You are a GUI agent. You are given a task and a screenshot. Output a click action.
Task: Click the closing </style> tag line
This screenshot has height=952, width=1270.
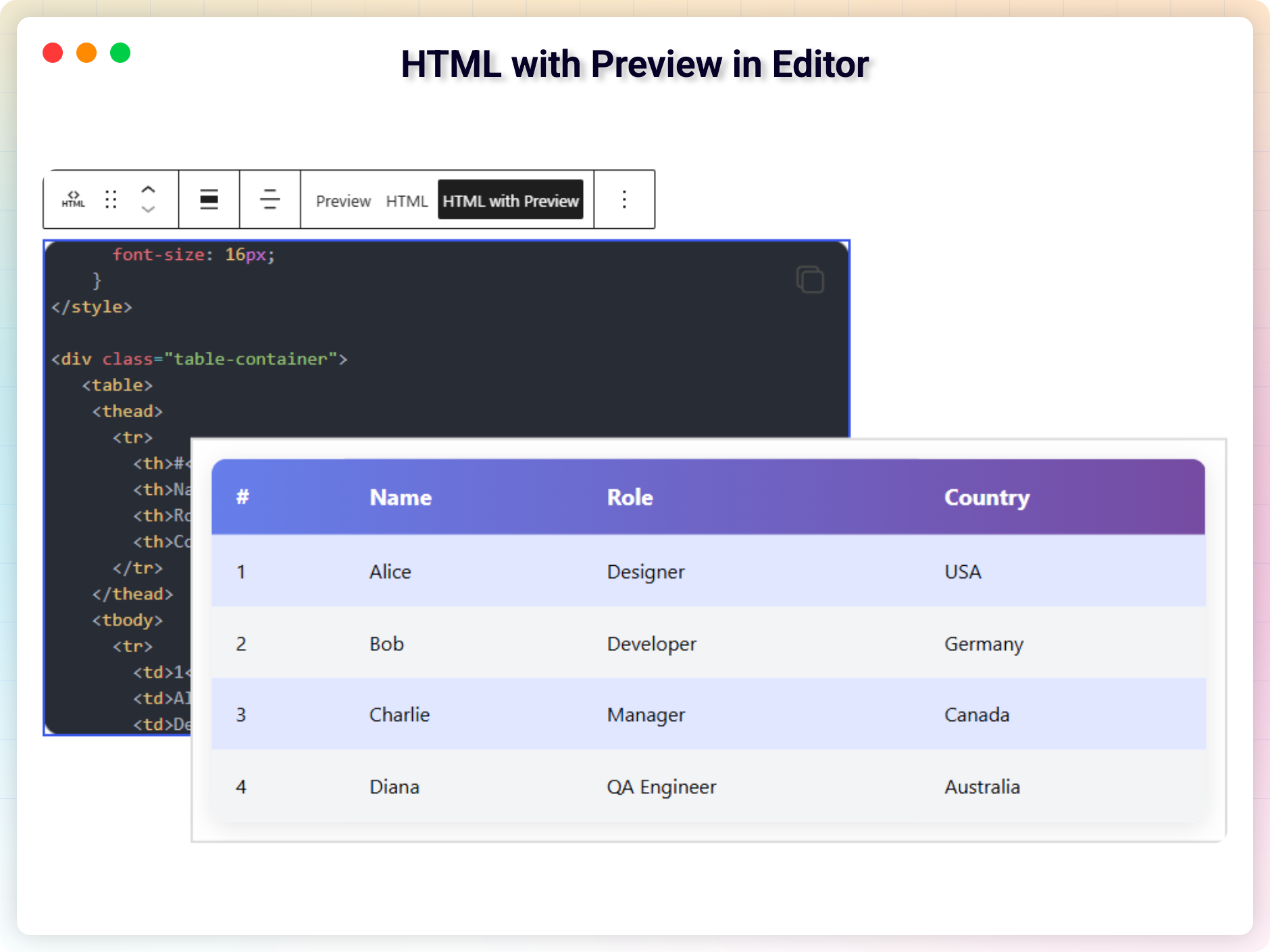coord(92,307)
